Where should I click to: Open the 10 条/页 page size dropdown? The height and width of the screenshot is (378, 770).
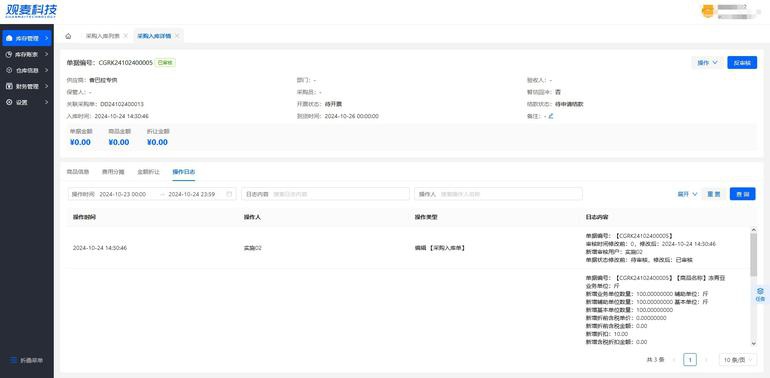click(738, 360)
